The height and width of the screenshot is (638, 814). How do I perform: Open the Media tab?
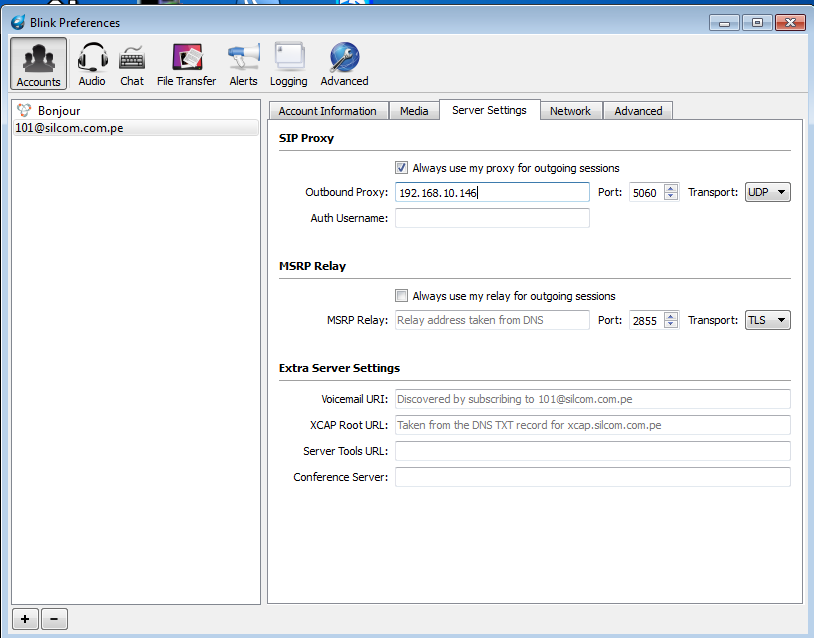pos(414,111)
